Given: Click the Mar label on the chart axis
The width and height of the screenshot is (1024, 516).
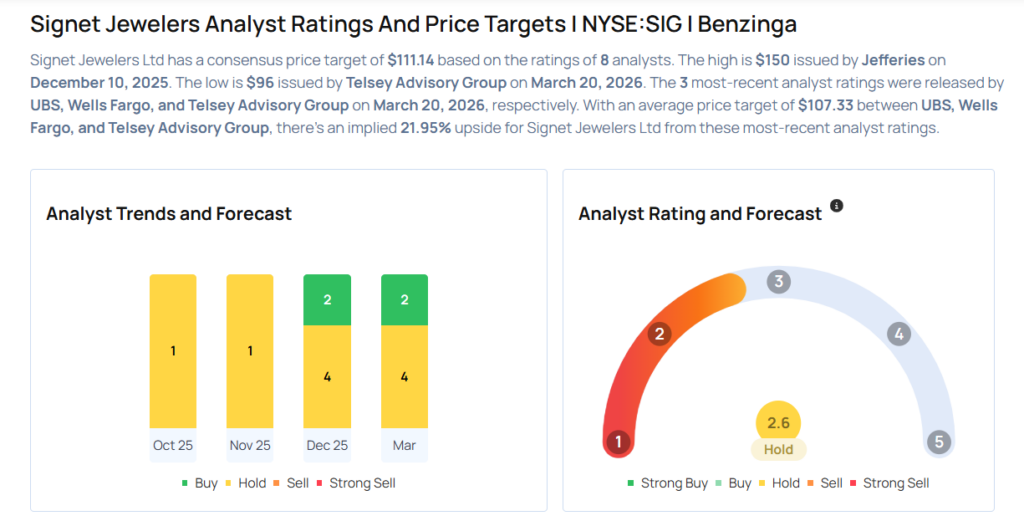Looking at the screenshot, I should coord(404,445).
